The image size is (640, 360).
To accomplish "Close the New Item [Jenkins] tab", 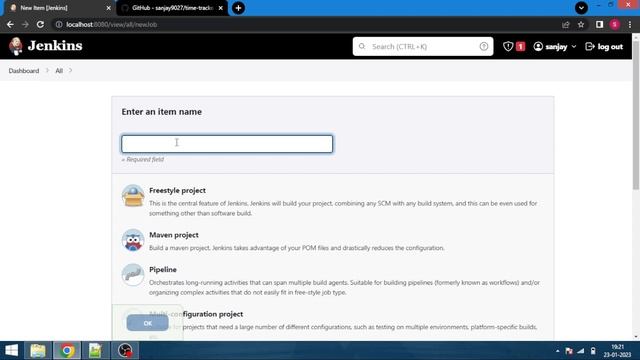I will (x=108, y=8).
